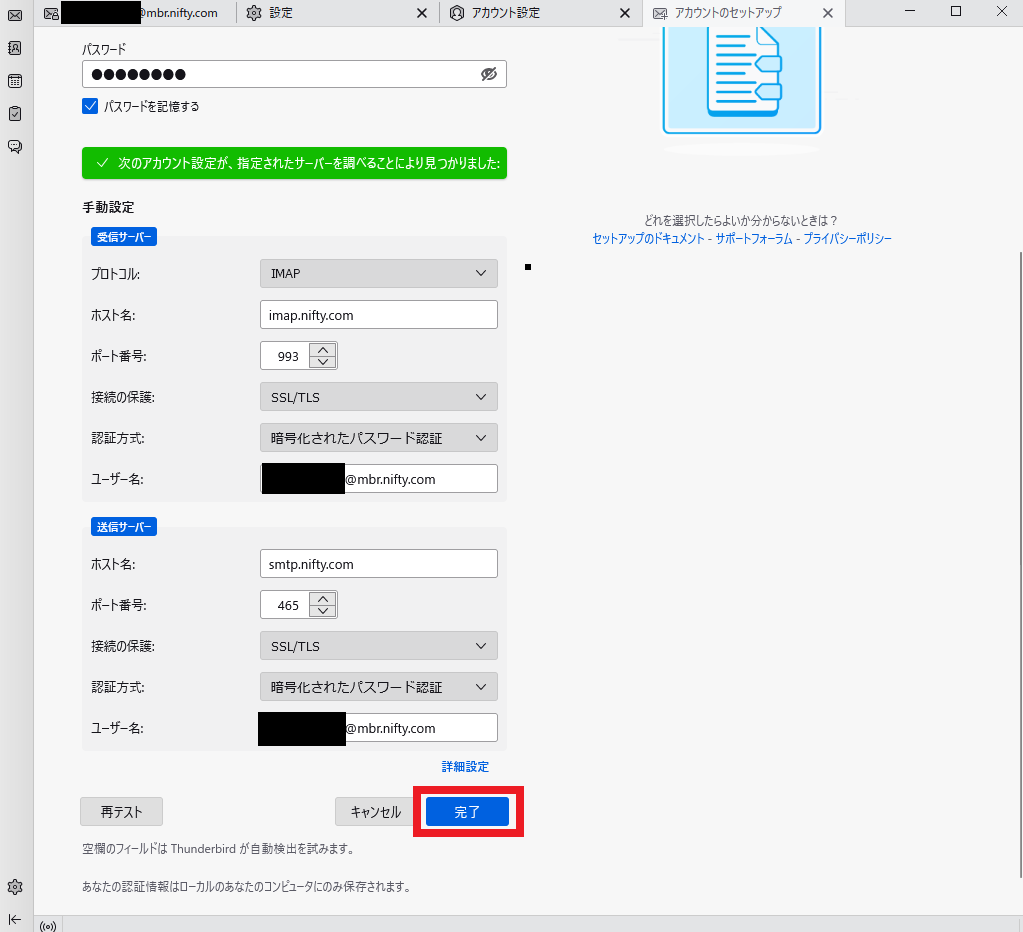
Task: Open the Tasks sidebar icon
Action: coord(15,114)
